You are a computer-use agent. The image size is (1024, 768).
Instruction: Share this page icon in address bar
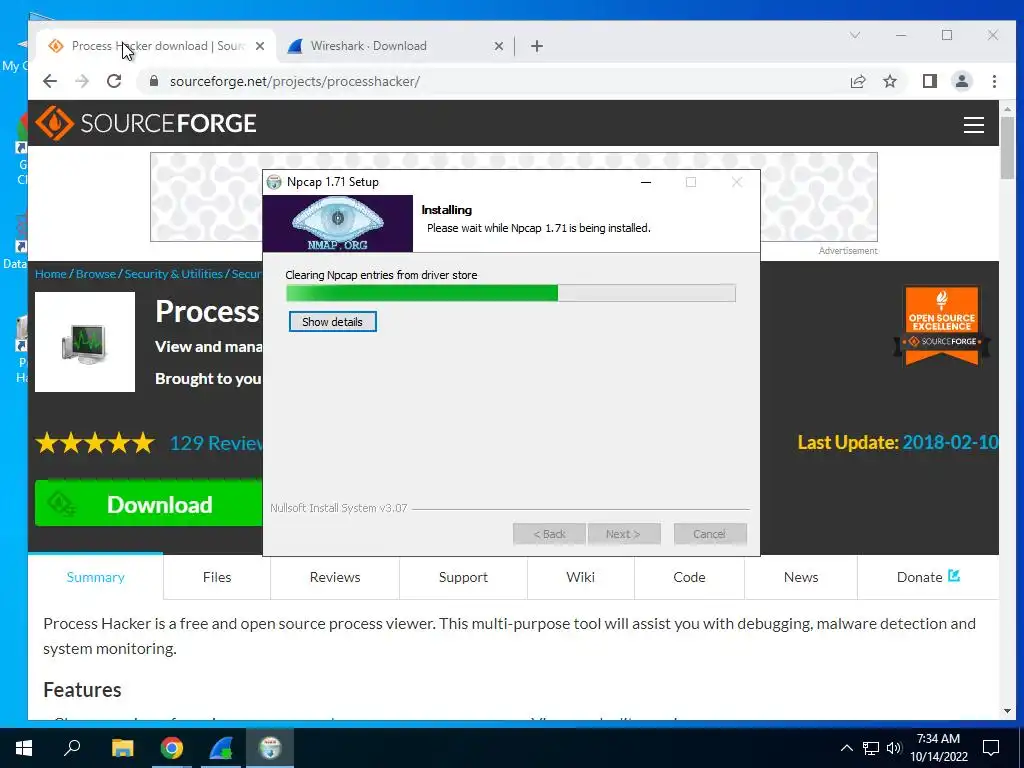[858, 81]
